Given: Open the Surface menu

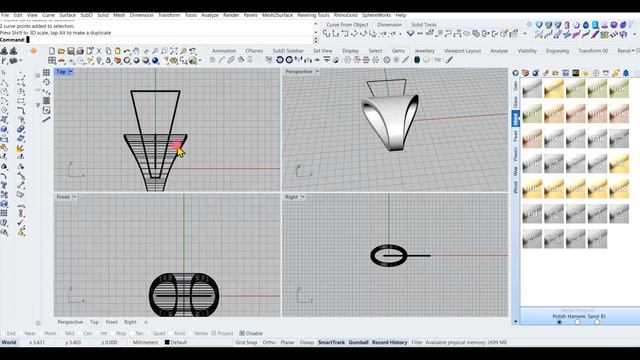Looking at the screenshot, I should [x=67, y=15].
